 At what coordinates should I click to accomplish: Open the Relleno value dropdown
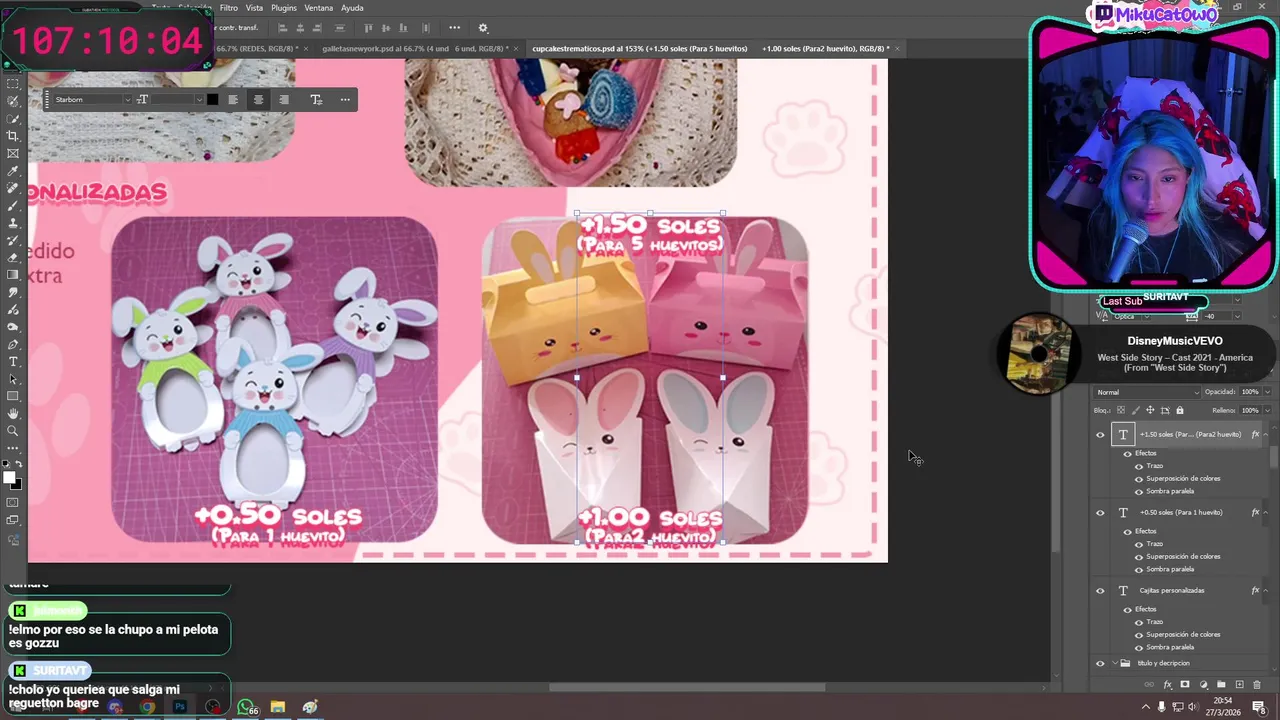(1267, 410)
